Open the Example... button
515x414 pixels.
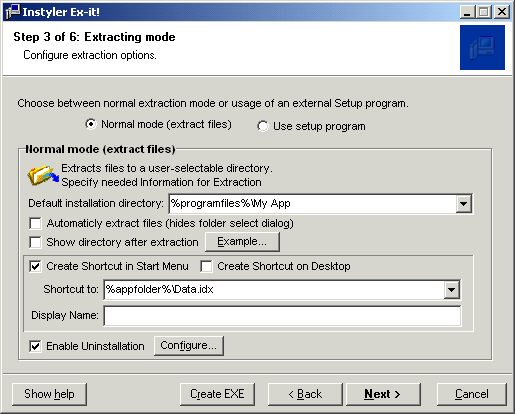click(x=242, y=242)
